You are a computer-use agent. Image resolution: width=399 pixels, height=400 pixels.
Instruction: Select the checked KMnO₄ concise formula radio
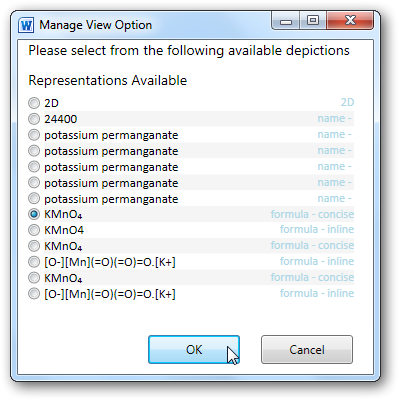coord(34,214)
